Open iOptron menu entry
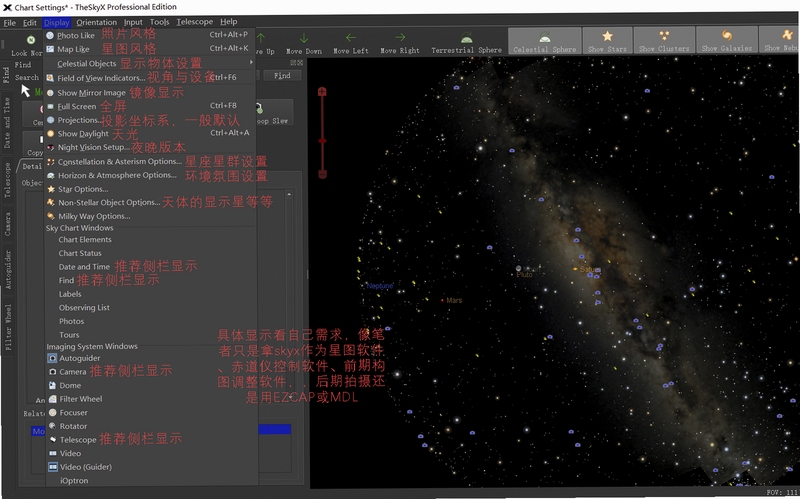800x499 pixels. tap(74, 481)
